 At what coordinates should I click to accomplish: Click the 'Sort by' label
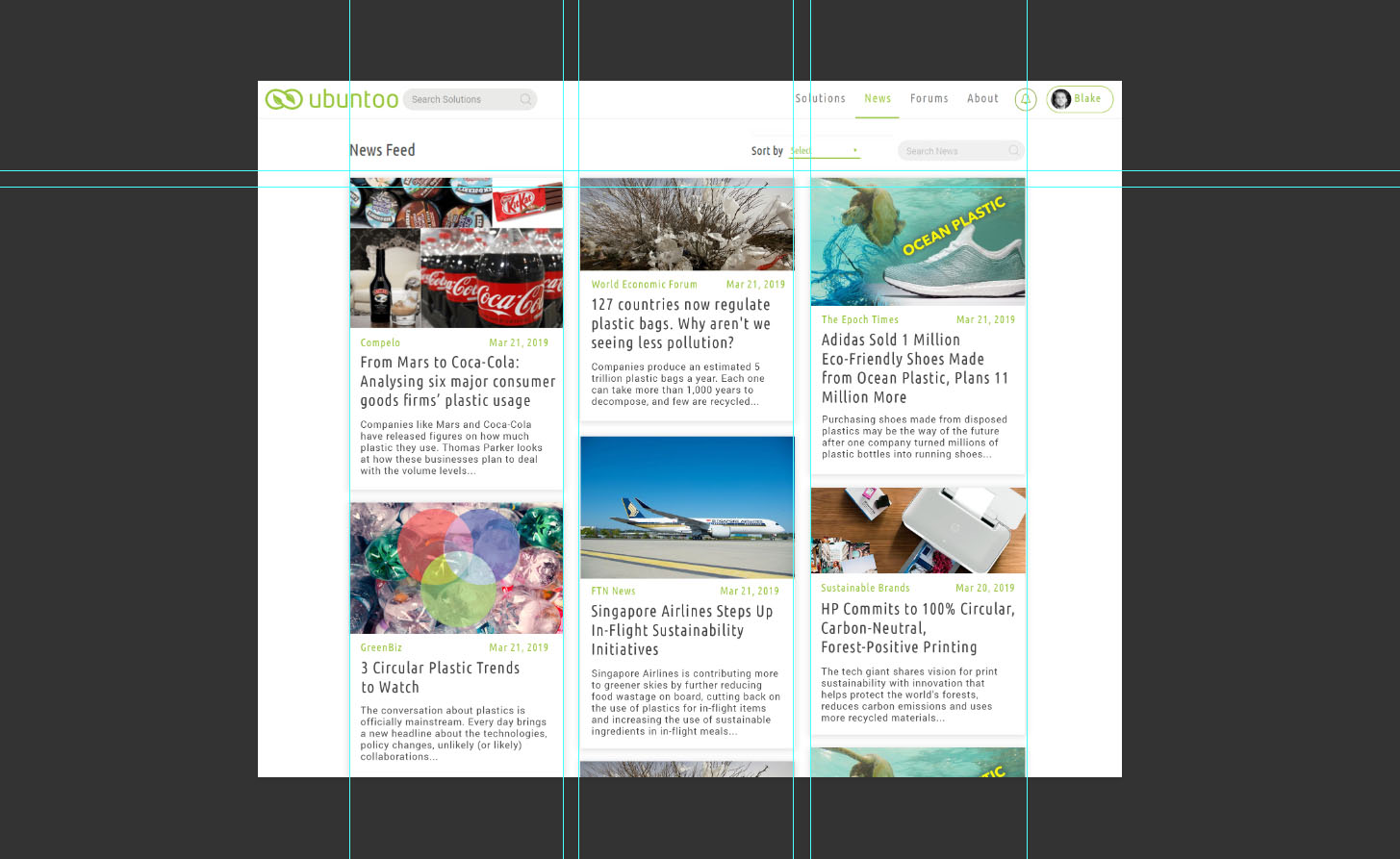tap(767, 151)
